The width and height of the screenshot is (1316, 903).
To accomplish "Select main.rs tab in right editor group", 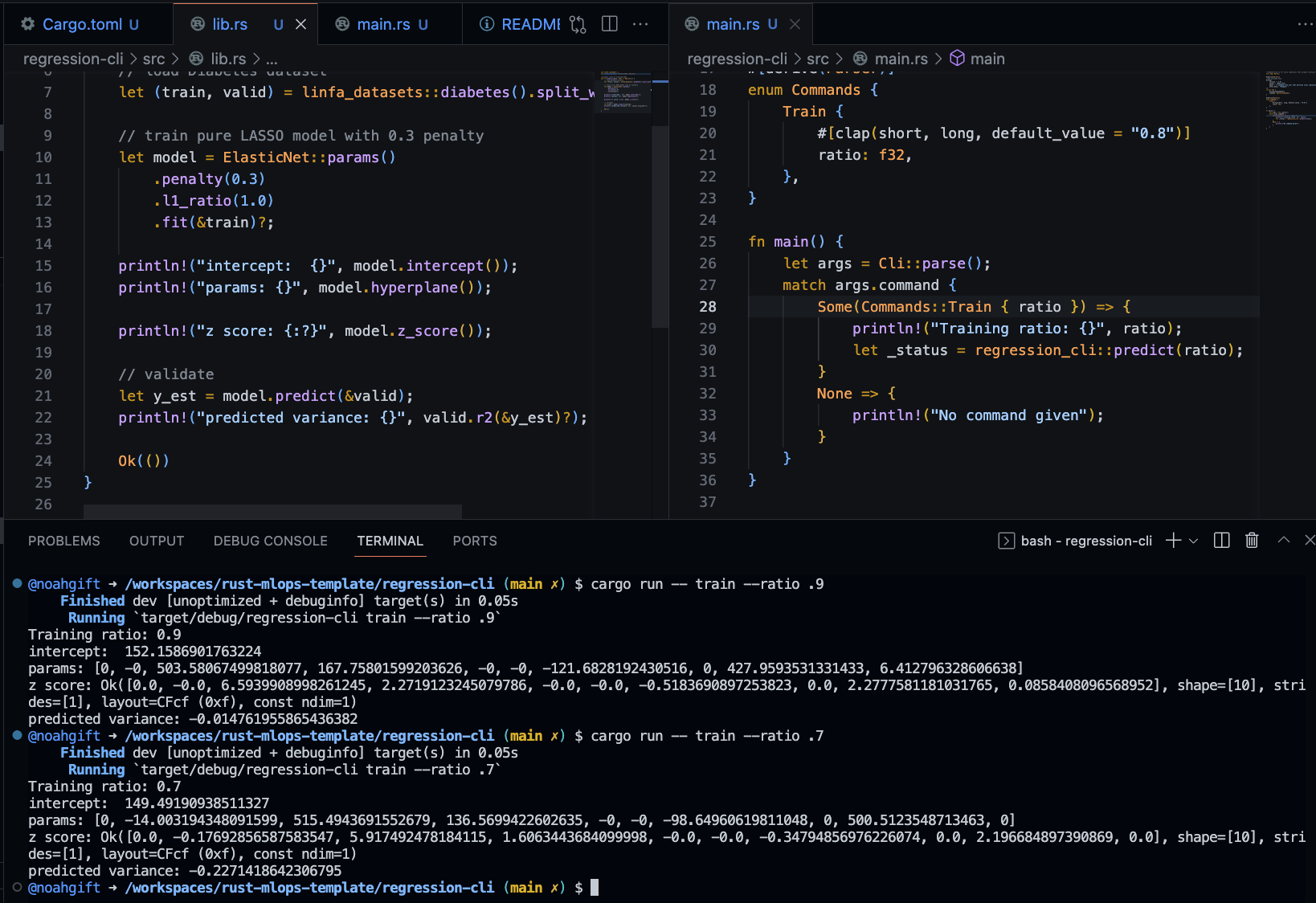I will (x=733, y=24).
